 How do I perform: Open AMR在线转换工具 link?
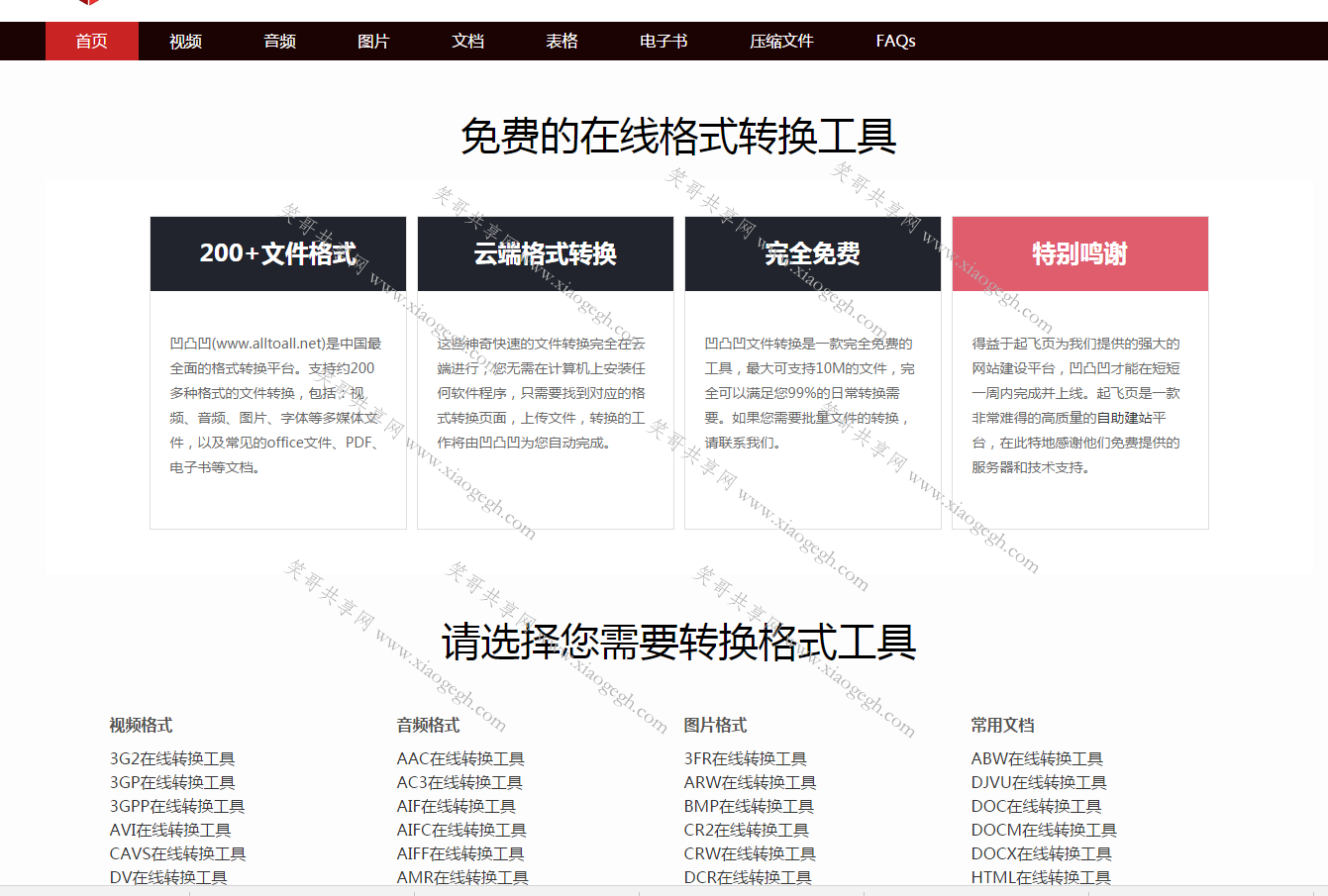pyautogui.click(x=462, y=877)
